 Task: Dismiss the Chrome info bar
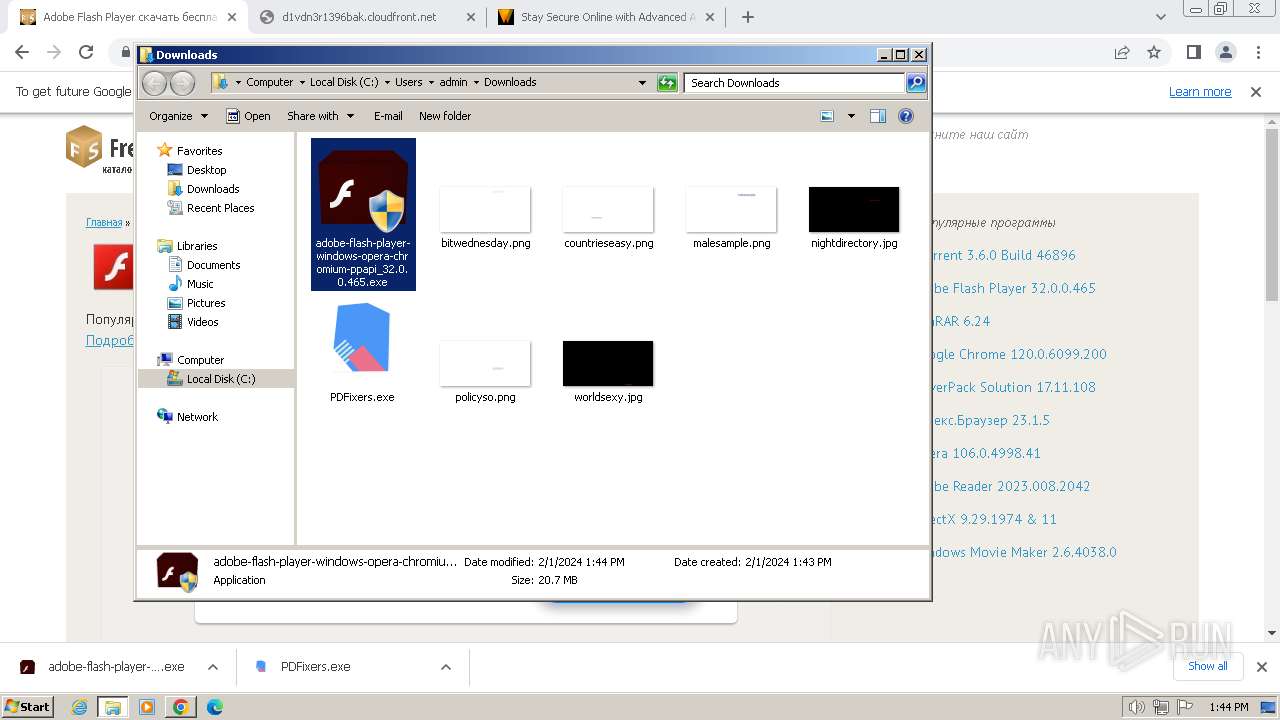[1256, 92]
